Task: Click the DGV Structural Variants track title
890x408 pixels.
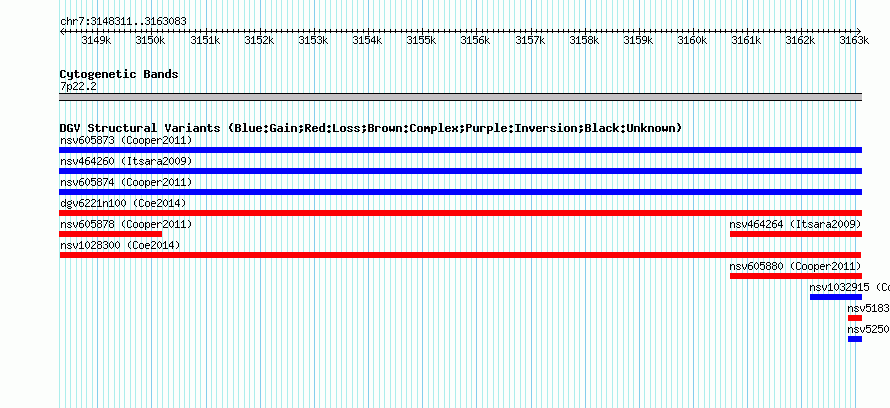Action: [370, 128]
